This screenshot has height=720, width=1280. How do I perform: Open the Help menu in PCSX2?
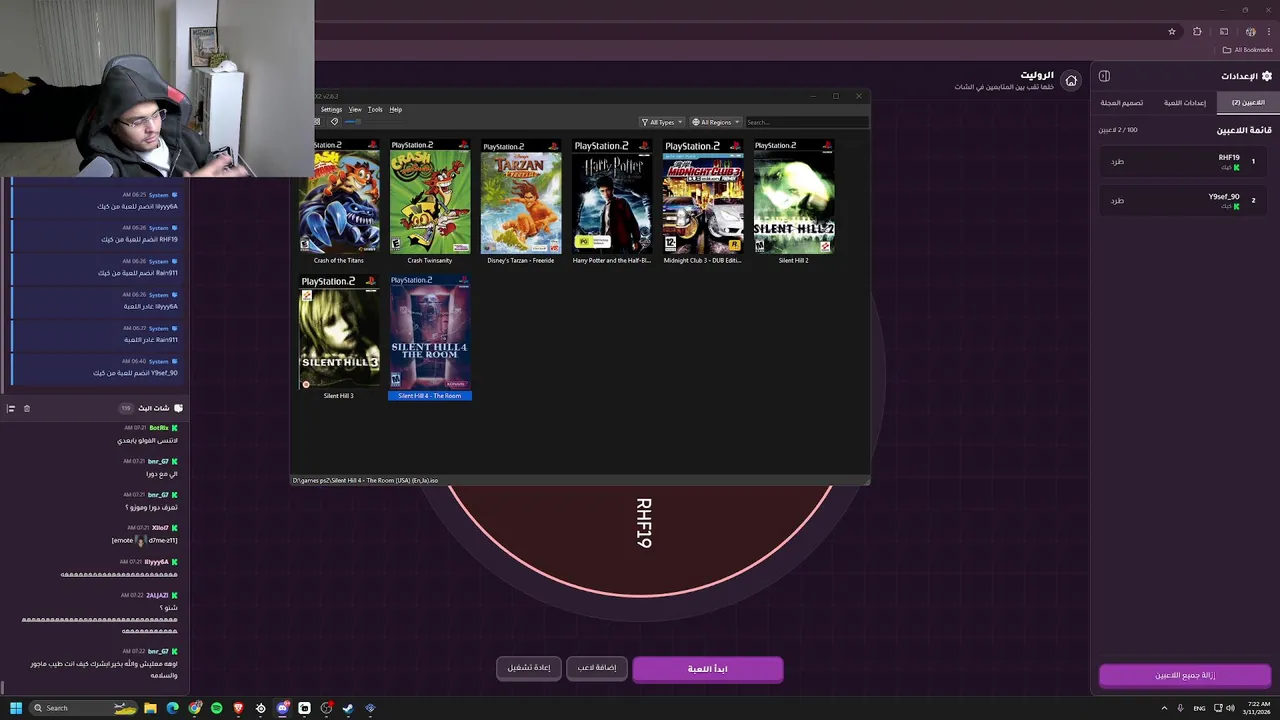tap(396, 109)
